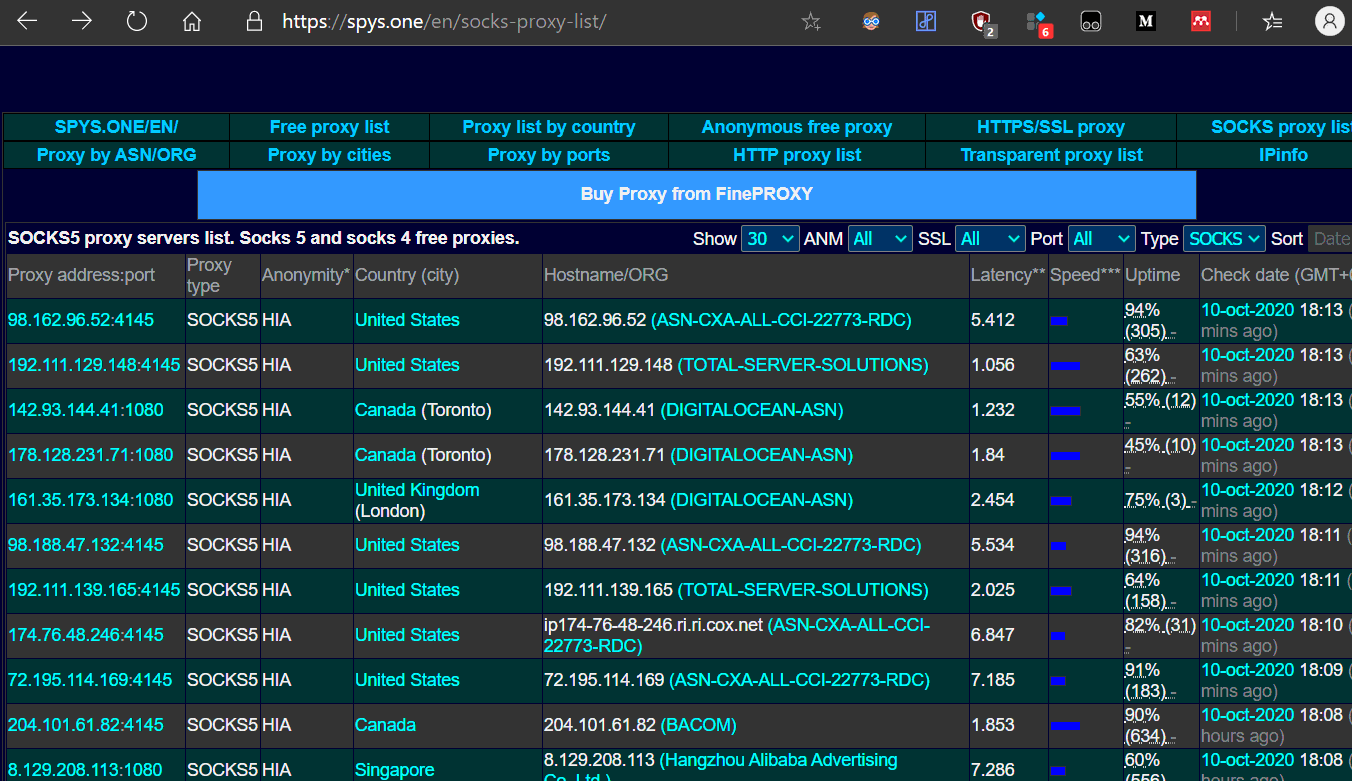Open Anonymous free proxy menu item

[797, 127]
